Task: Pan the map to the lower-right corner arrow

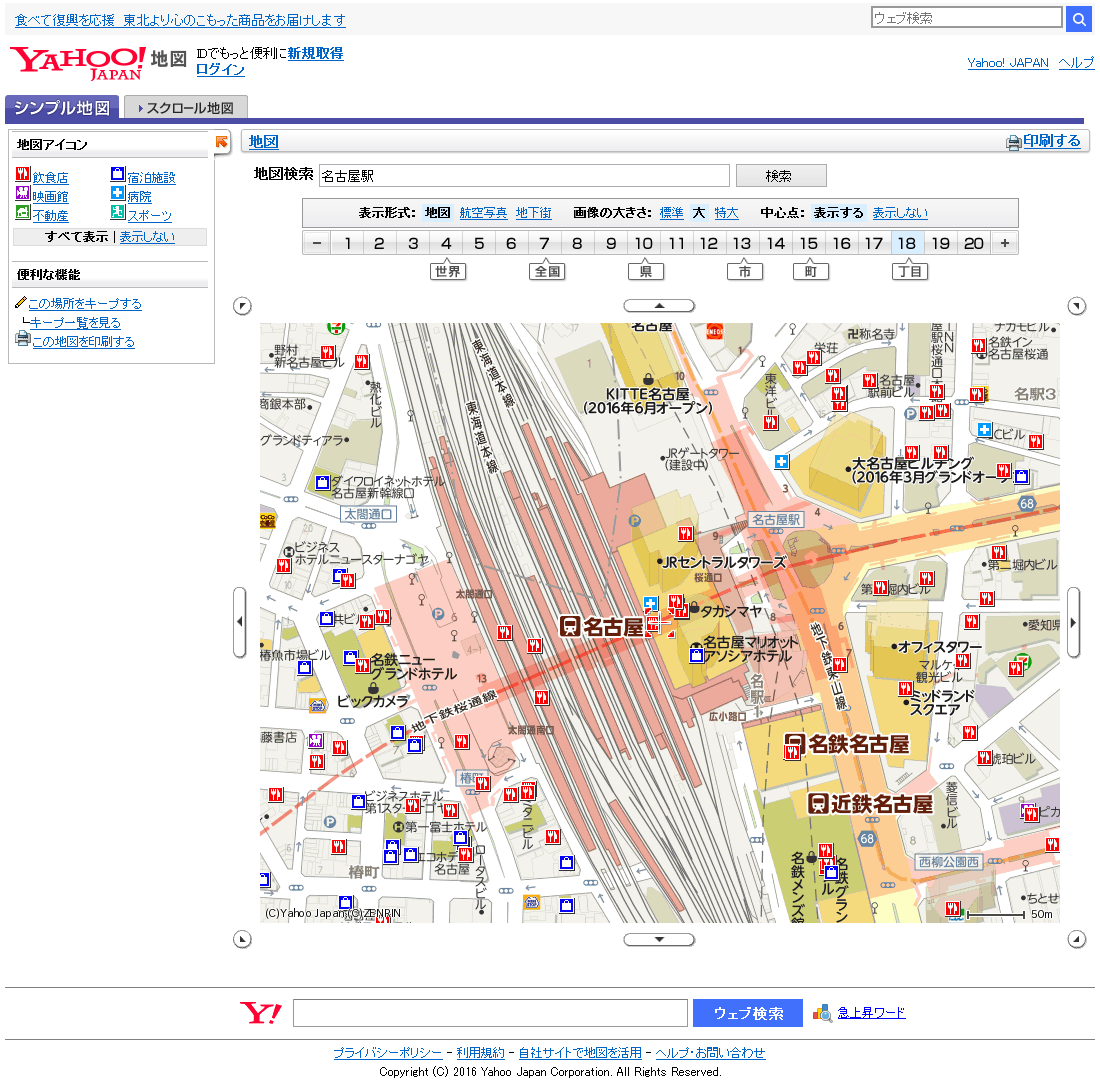Action: (x=1077, y=939)
